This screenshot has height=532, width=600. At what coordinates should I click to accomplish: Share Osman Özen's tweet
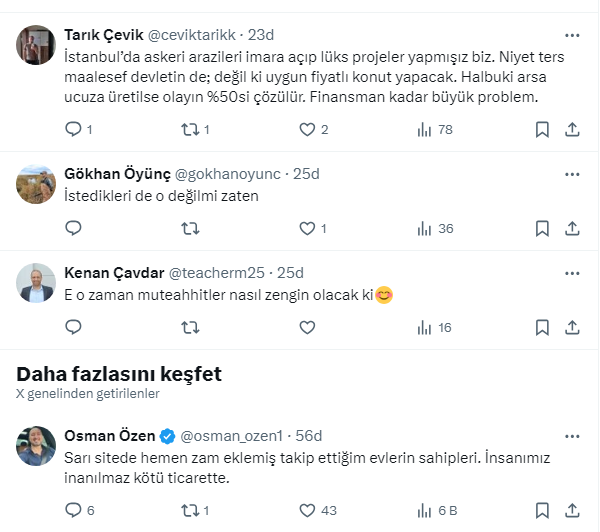tap(572, 510)
